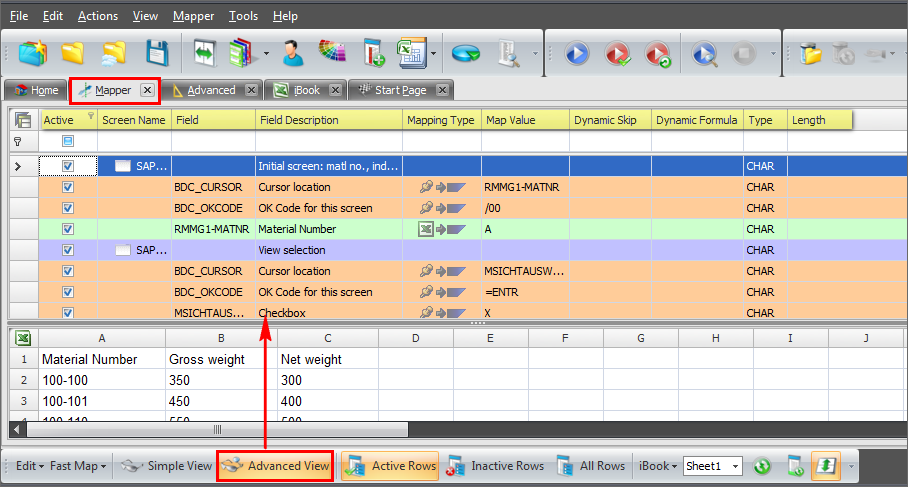Switch to the iBook tab
Image resolution: width=908 pixels, height=487 pixels.
[x=306, y=90]
